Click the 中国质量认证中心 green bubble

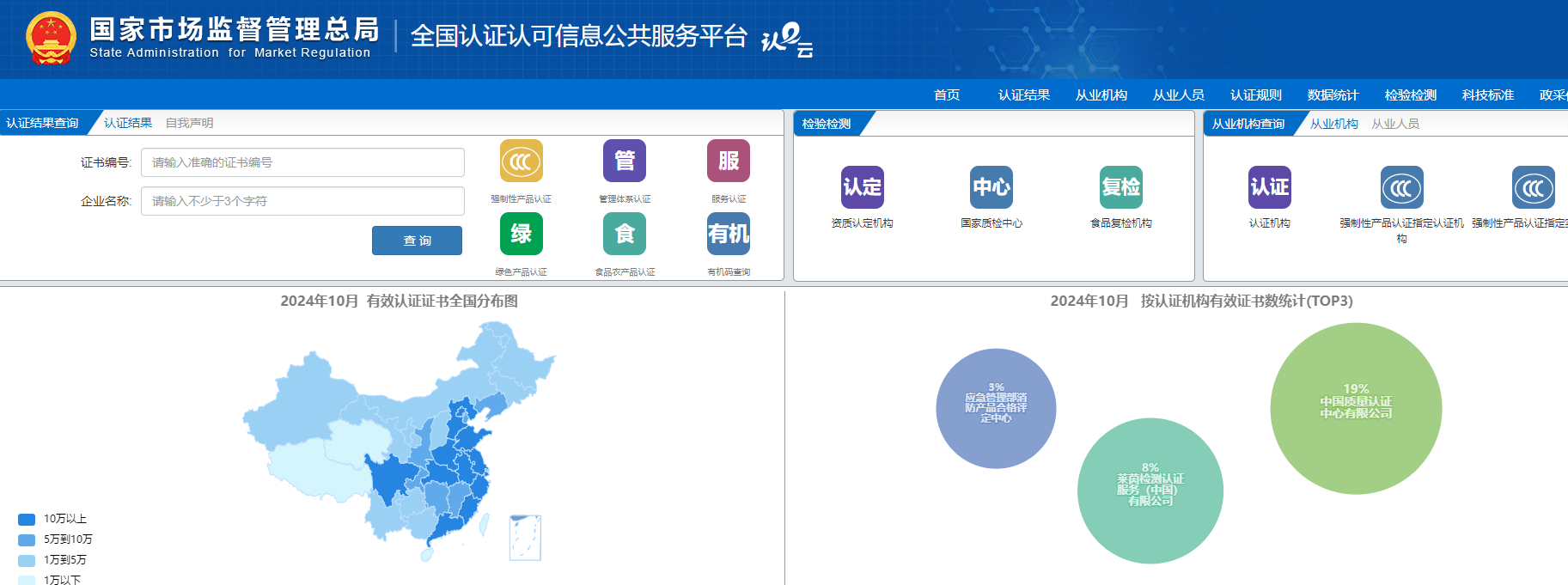[1356, 408]
